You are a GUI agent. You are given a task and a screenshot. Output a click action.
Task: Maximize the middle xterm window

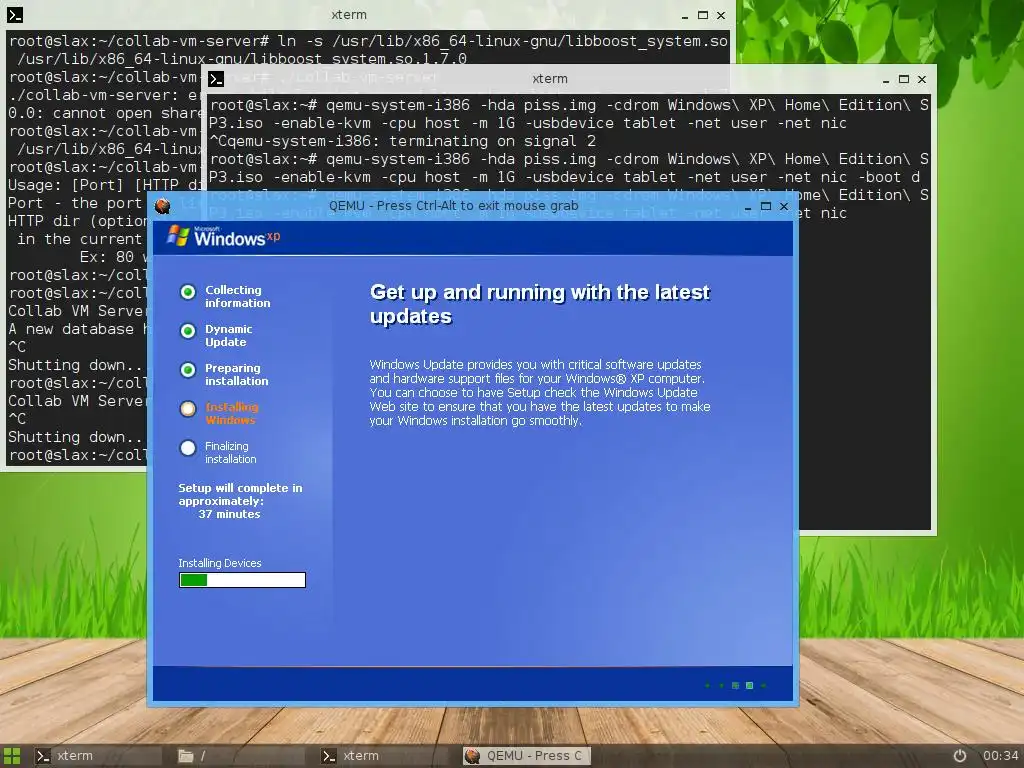point(904,79)
